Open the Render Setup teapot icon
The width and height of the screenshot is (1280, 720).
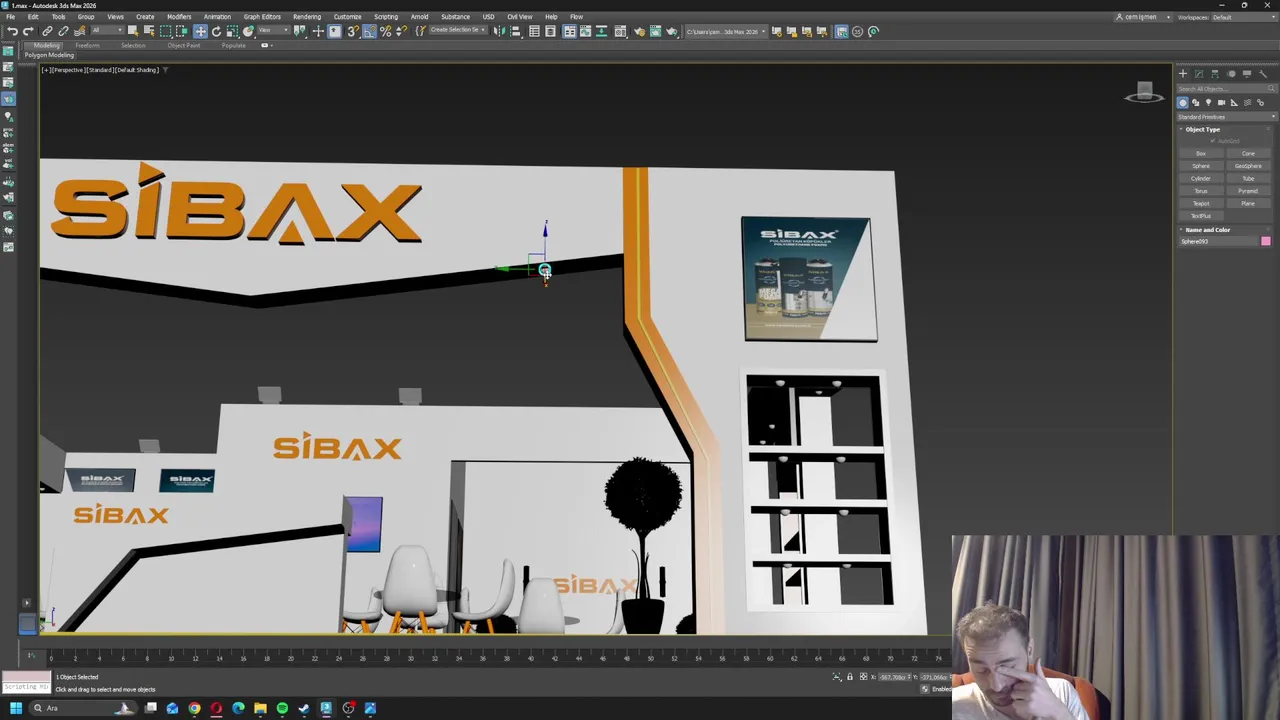point(640,31)
